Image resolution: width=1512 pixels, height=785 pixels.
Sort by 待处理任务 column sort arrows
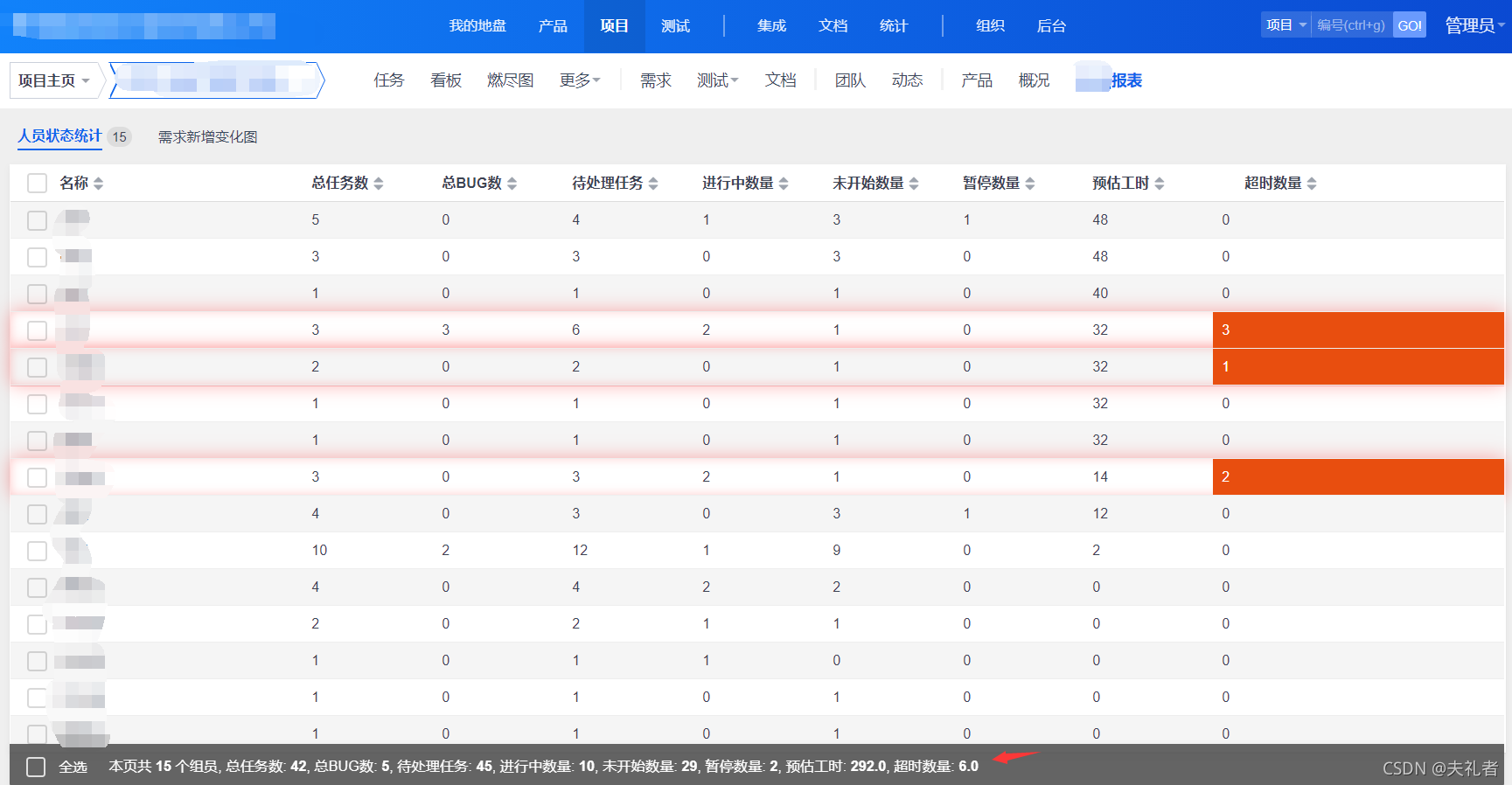pos(653,184)
